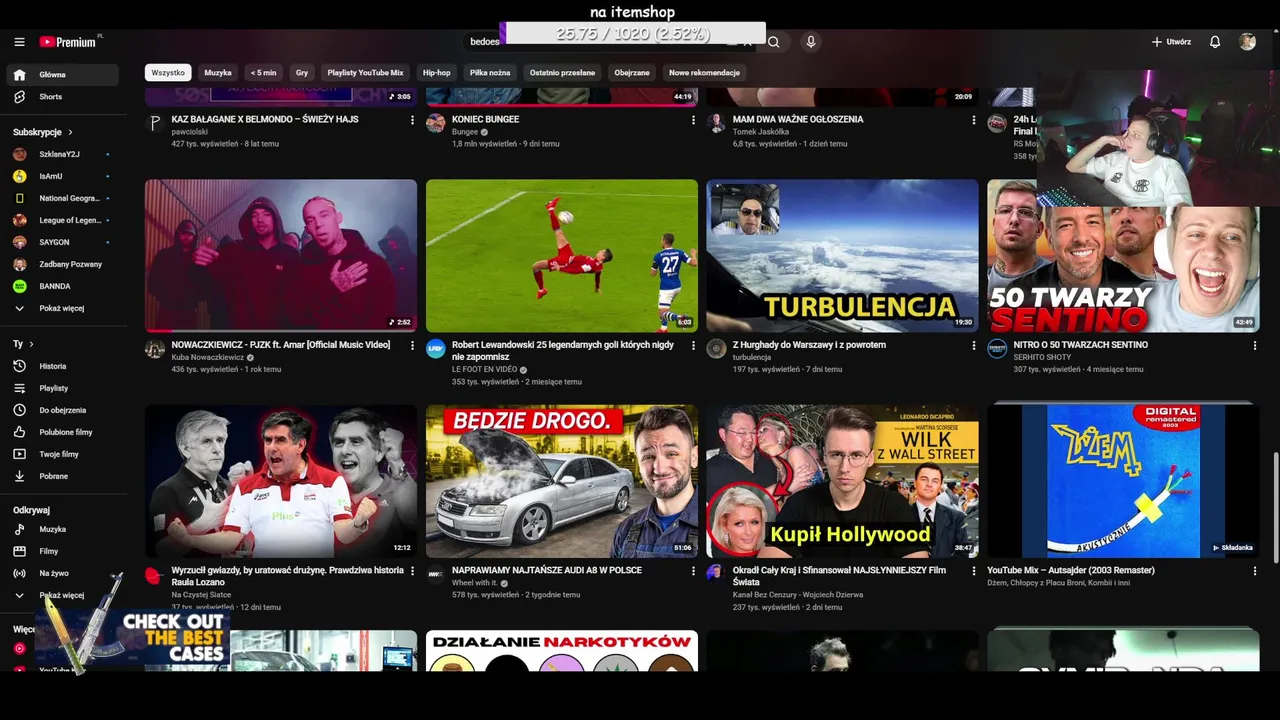Open SzklanaY2J channel subscription
Screen dimensions: 1280x720
62,154
